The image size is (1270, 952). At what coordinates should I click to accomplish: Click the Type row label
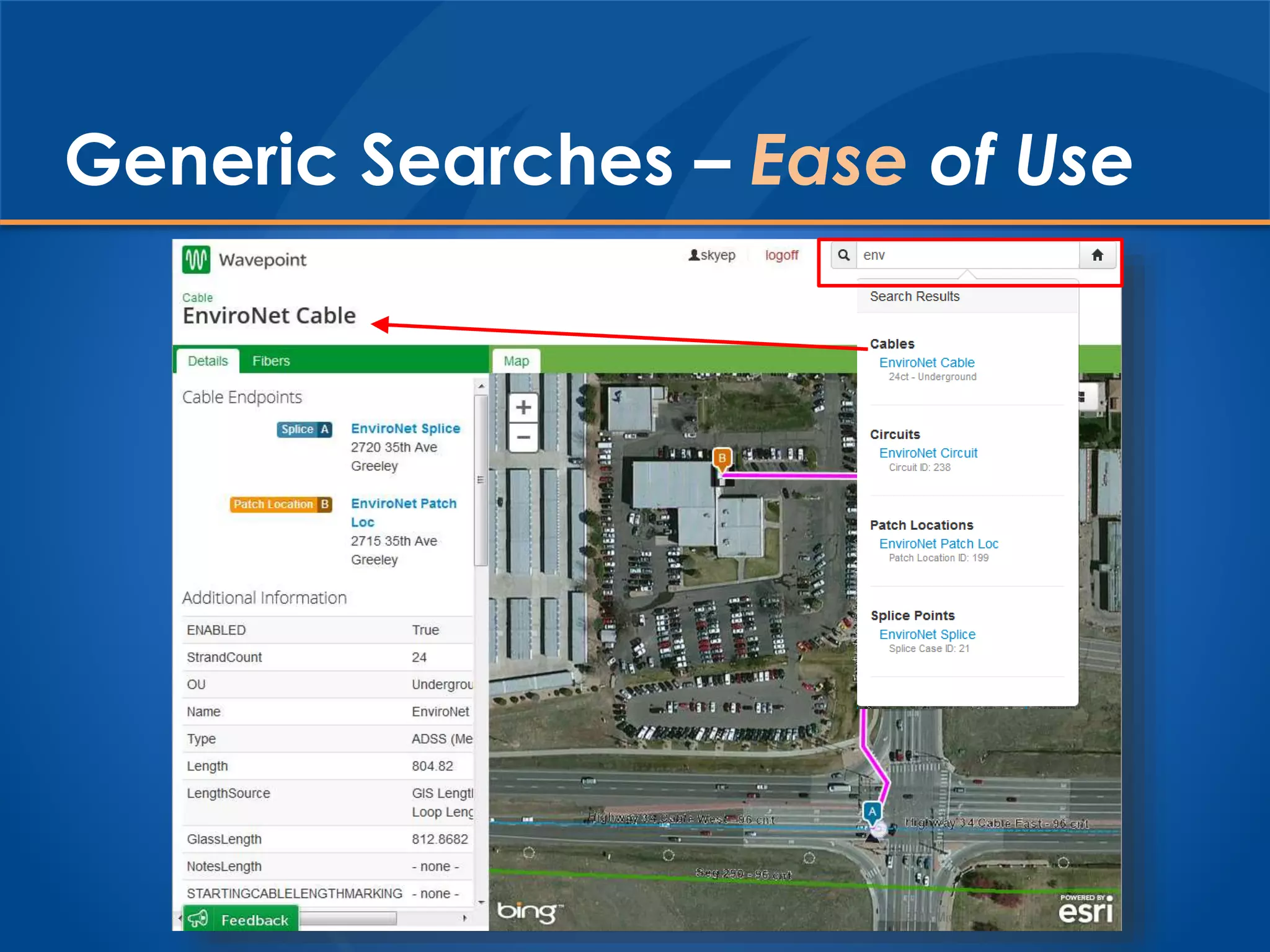tap(202, 739)
